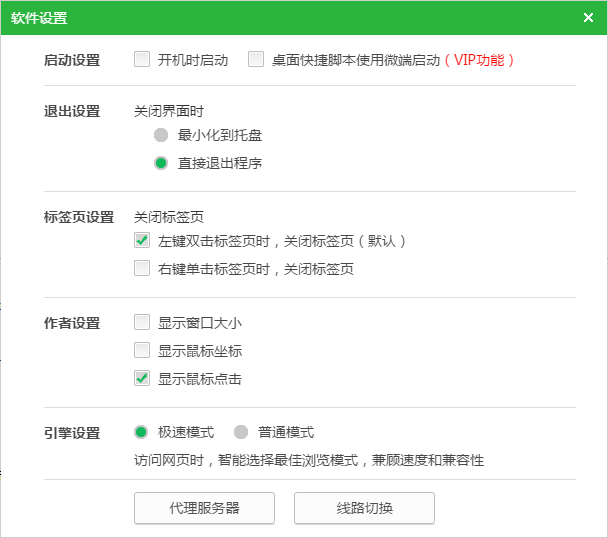
Task: Tick the 显示窗口大小 checkbox
Action: click(x=142, y=323)
